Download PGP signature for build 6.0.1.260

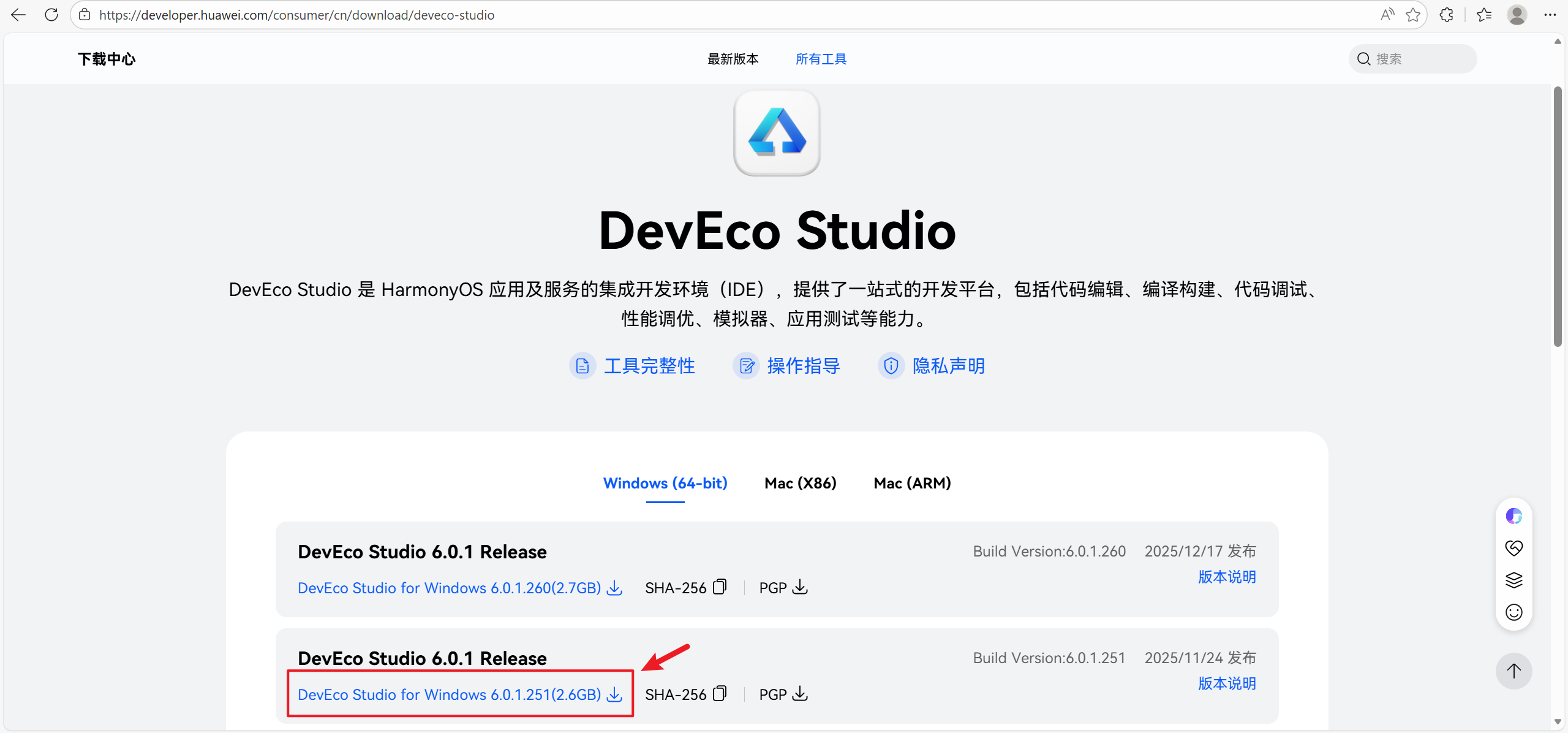(x=800, y=587)
